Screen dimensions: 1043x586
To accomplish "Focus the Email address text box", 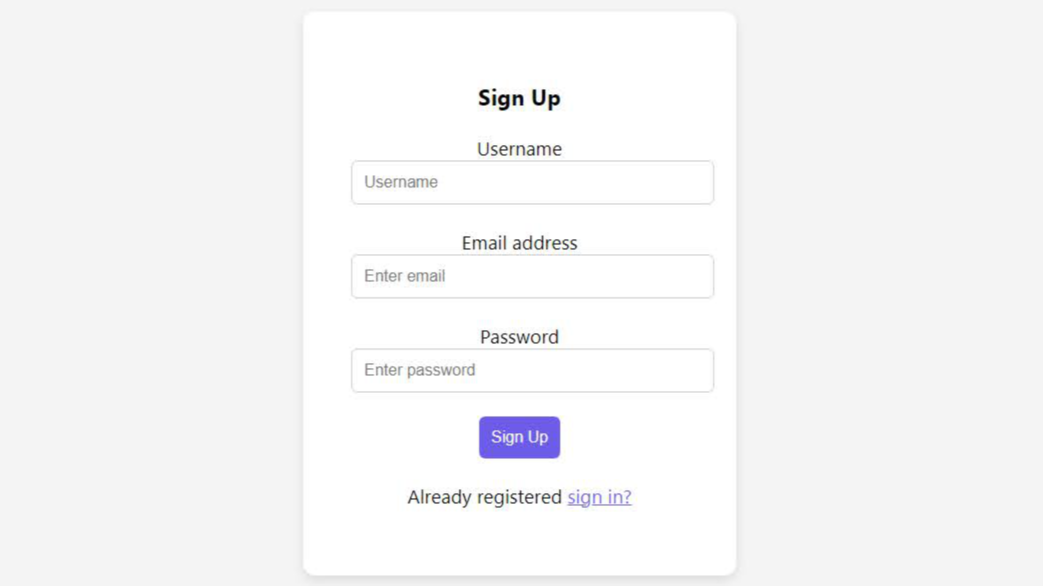I will (532, 277).
